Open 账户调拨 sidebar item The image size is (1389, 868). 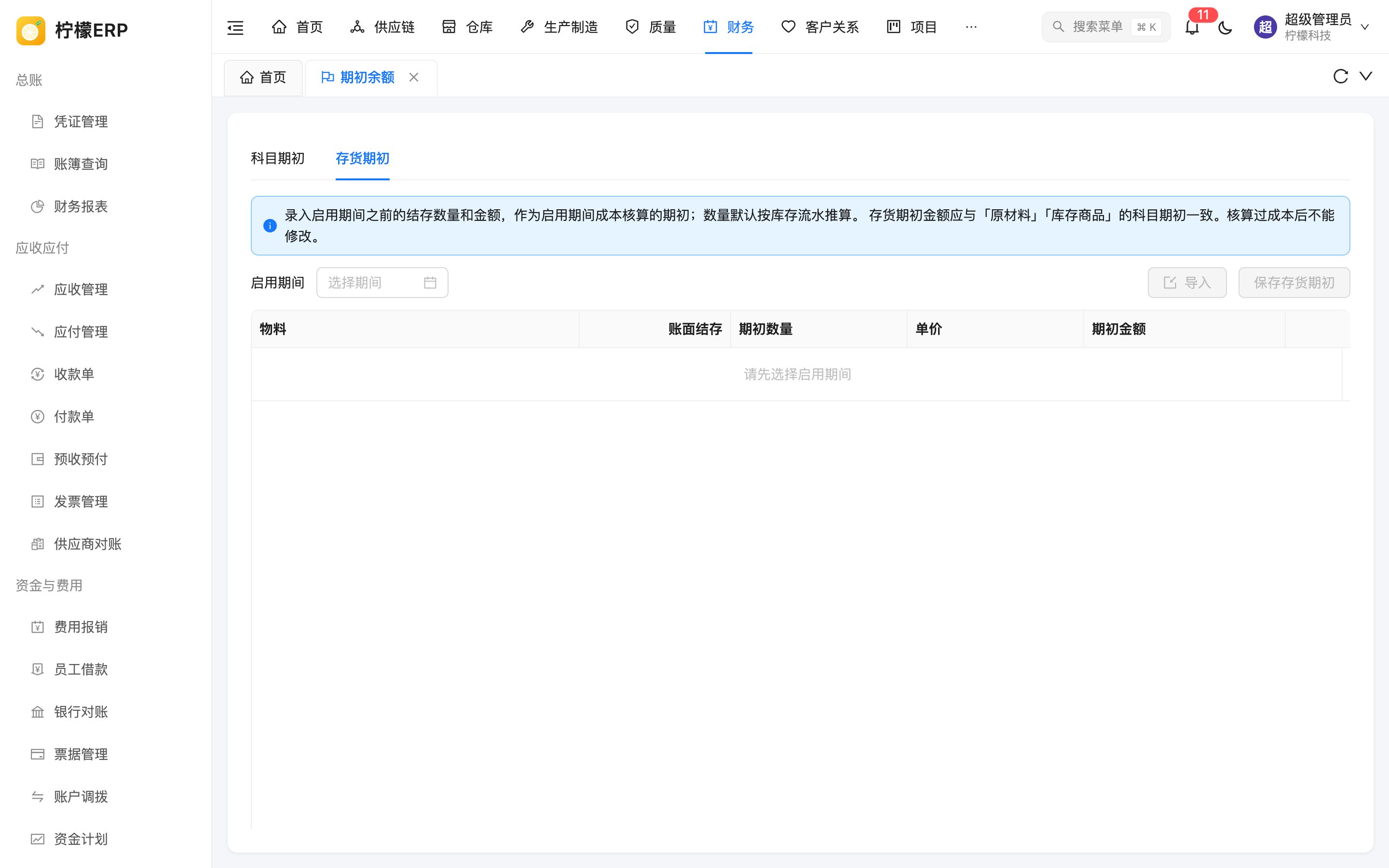point(106,797)
